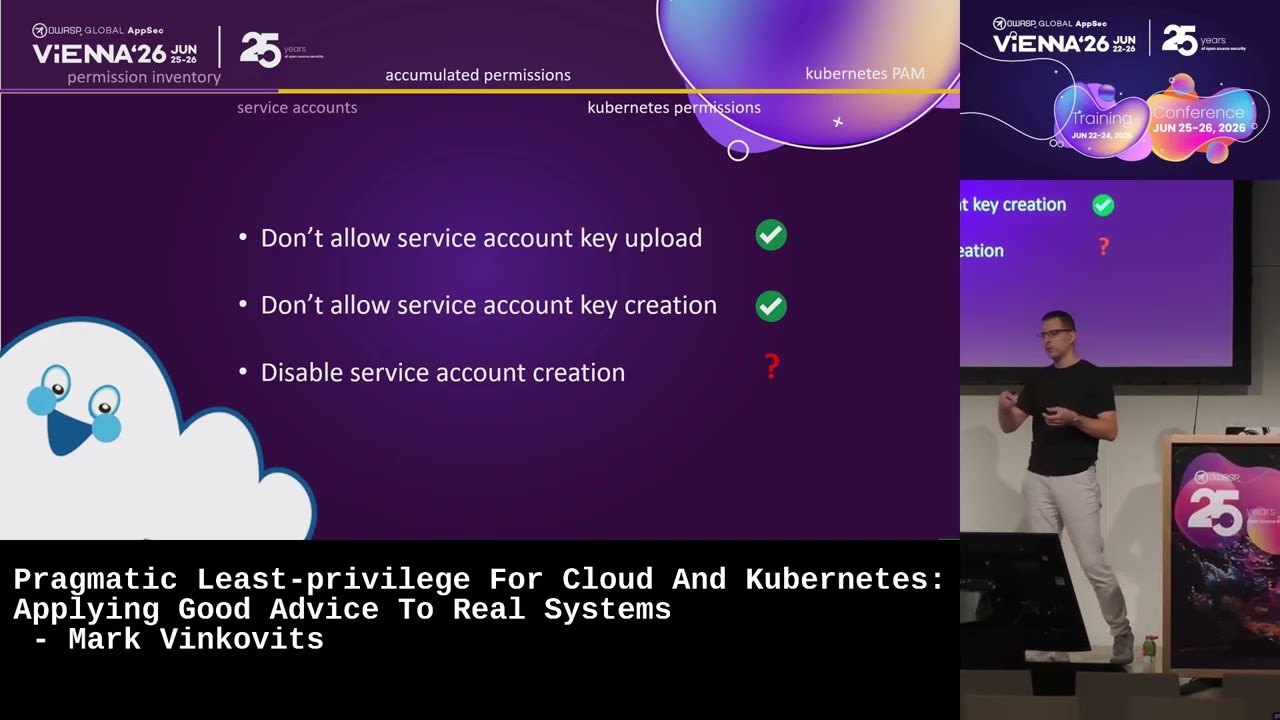The height and width of the screenshot is (720, 1280).
Task: Click the "Training JUN 22-24" blob
Action: [1101, 122]
